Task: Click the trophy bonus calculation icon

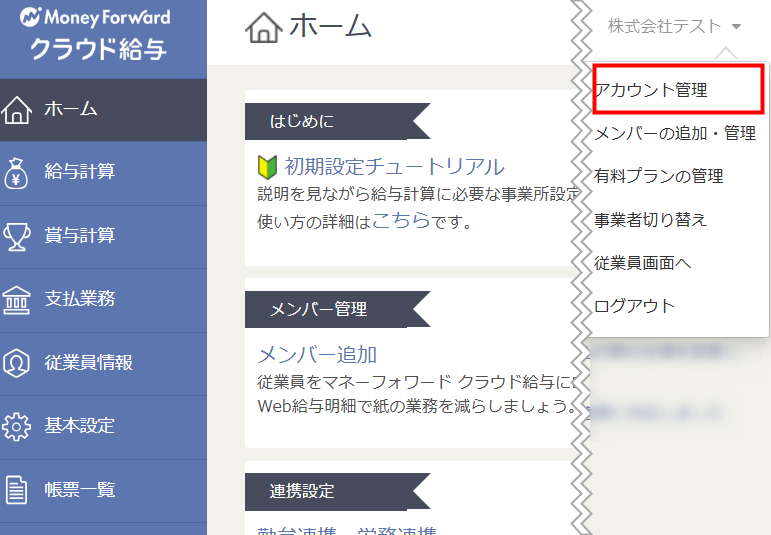Action: pos(19,236)
